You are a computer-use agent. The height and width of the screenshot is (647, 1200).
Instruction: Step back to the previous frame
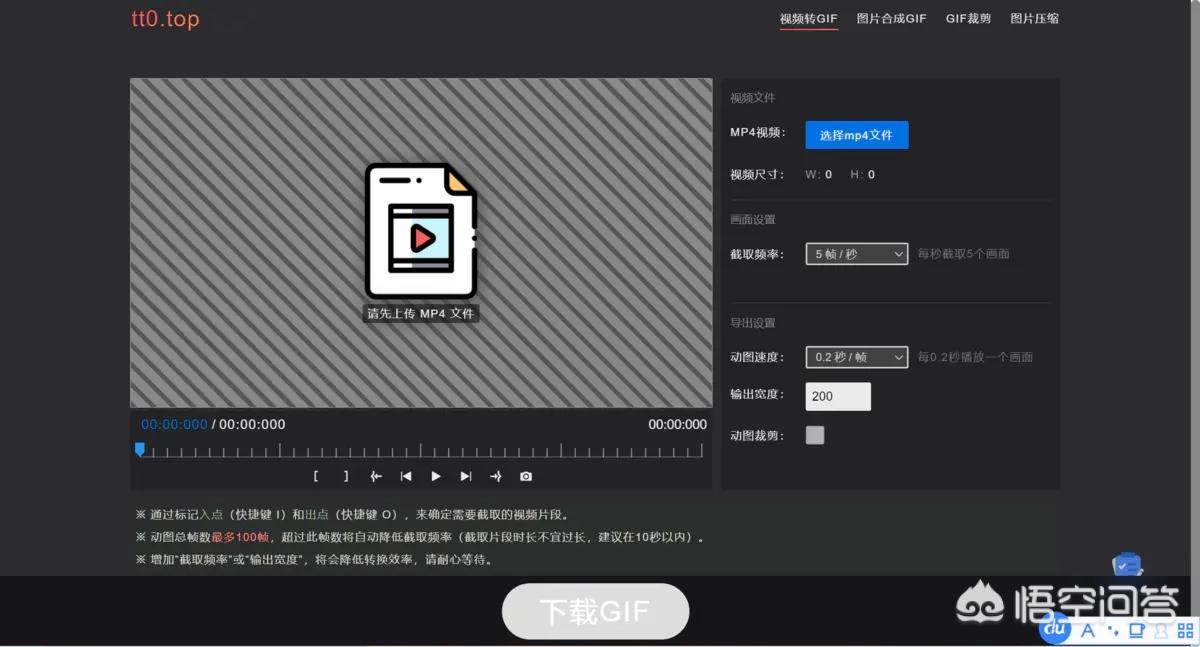(406, 477)
